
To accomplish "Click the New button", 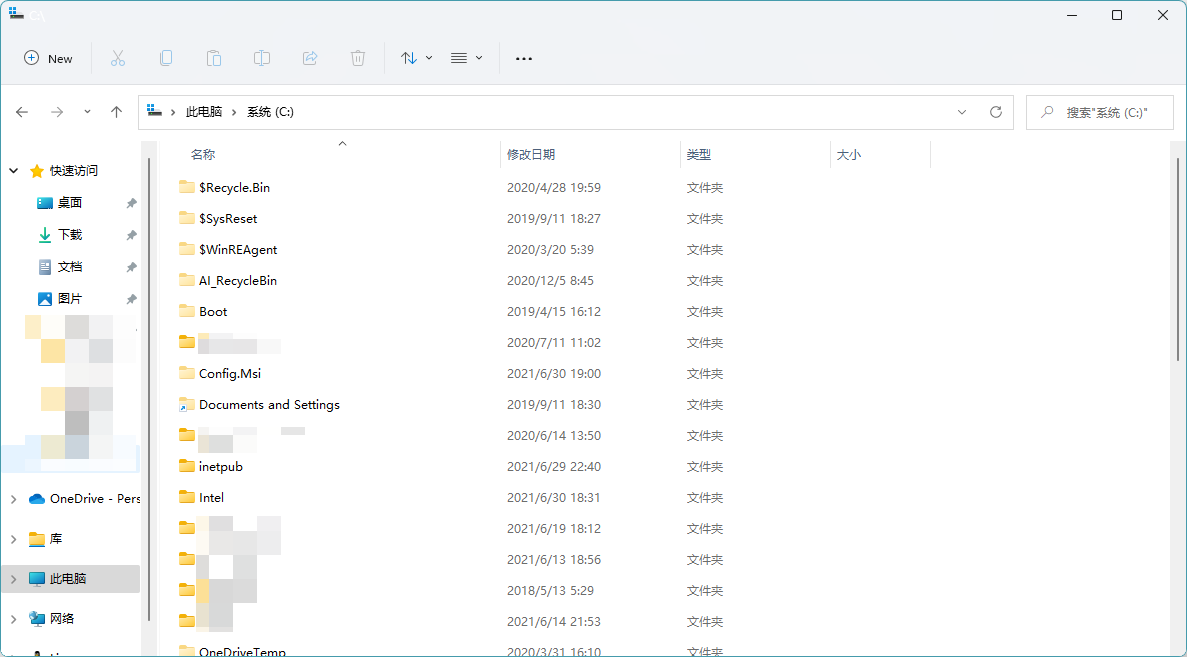I will tap(49, 58).
